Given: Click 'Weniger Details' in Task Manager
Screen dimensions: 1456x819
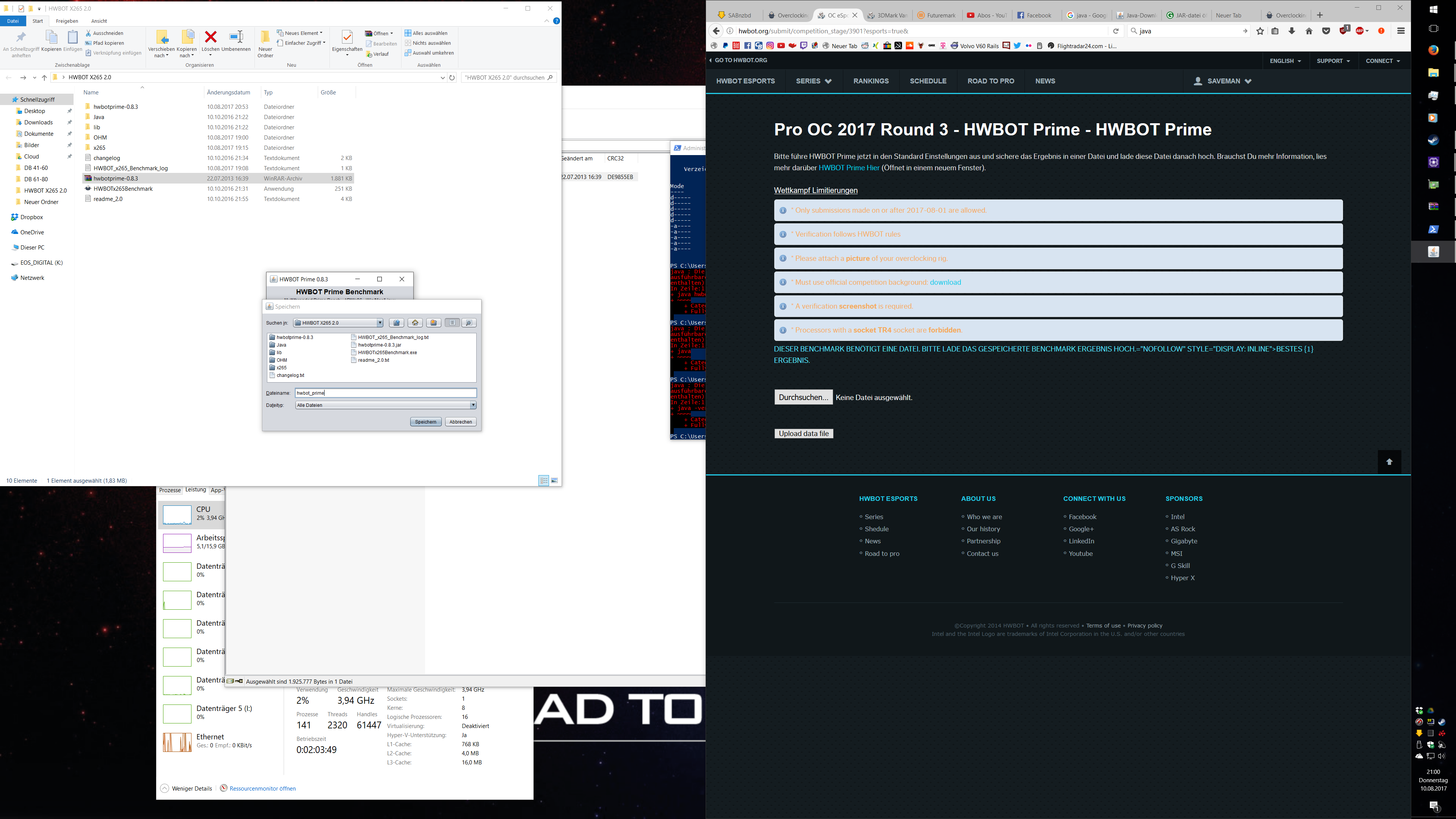Looking at the screenshot, I should 186,789.
